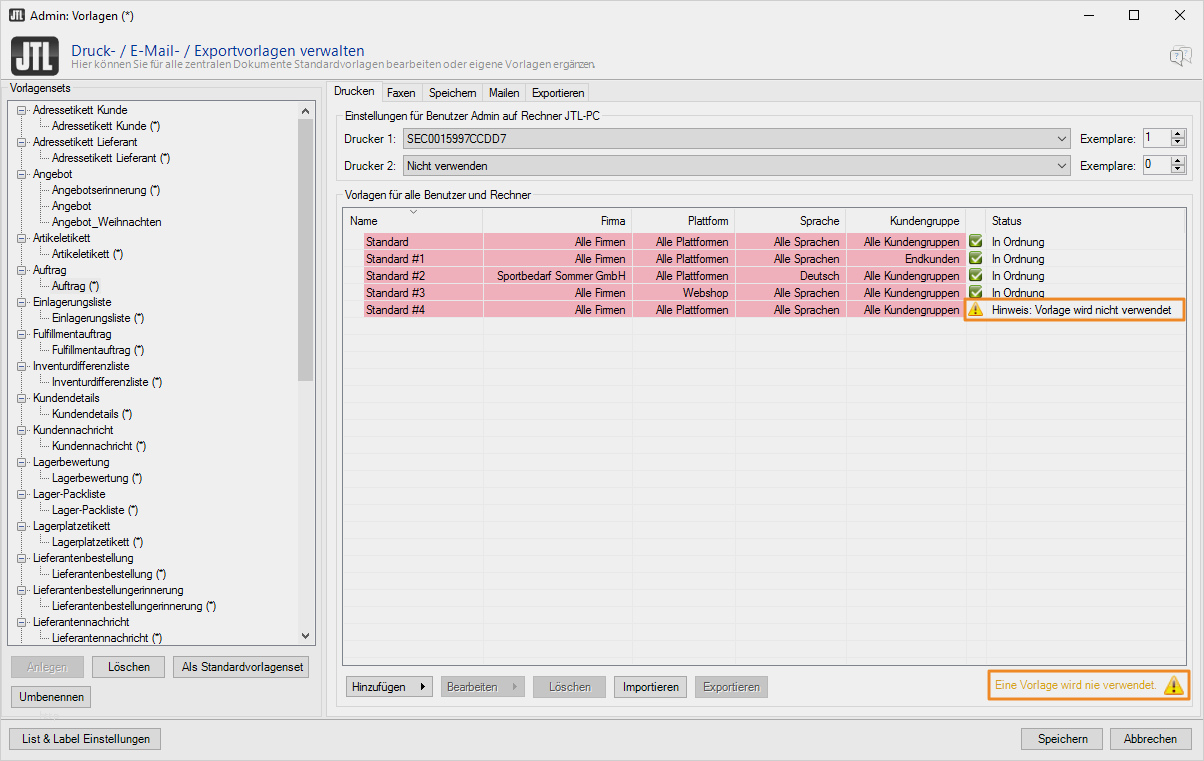The height and width of the screenshot is (761, 1204).
Task: Click Als Standardvorlagenset button
Action: coord(241,667)
